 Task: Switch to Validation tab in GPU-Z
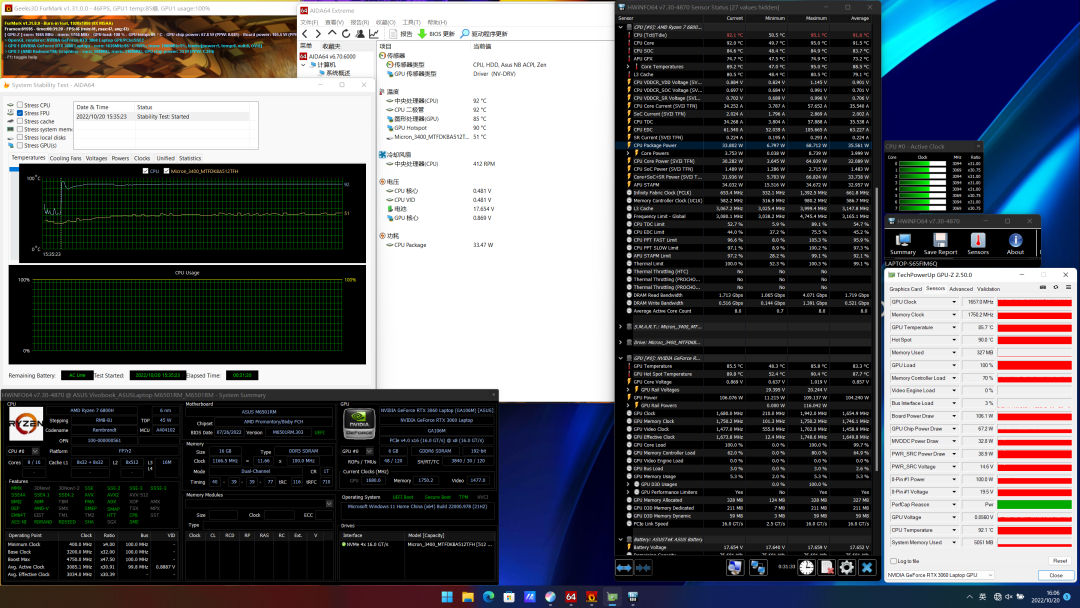tap(988, 289)
